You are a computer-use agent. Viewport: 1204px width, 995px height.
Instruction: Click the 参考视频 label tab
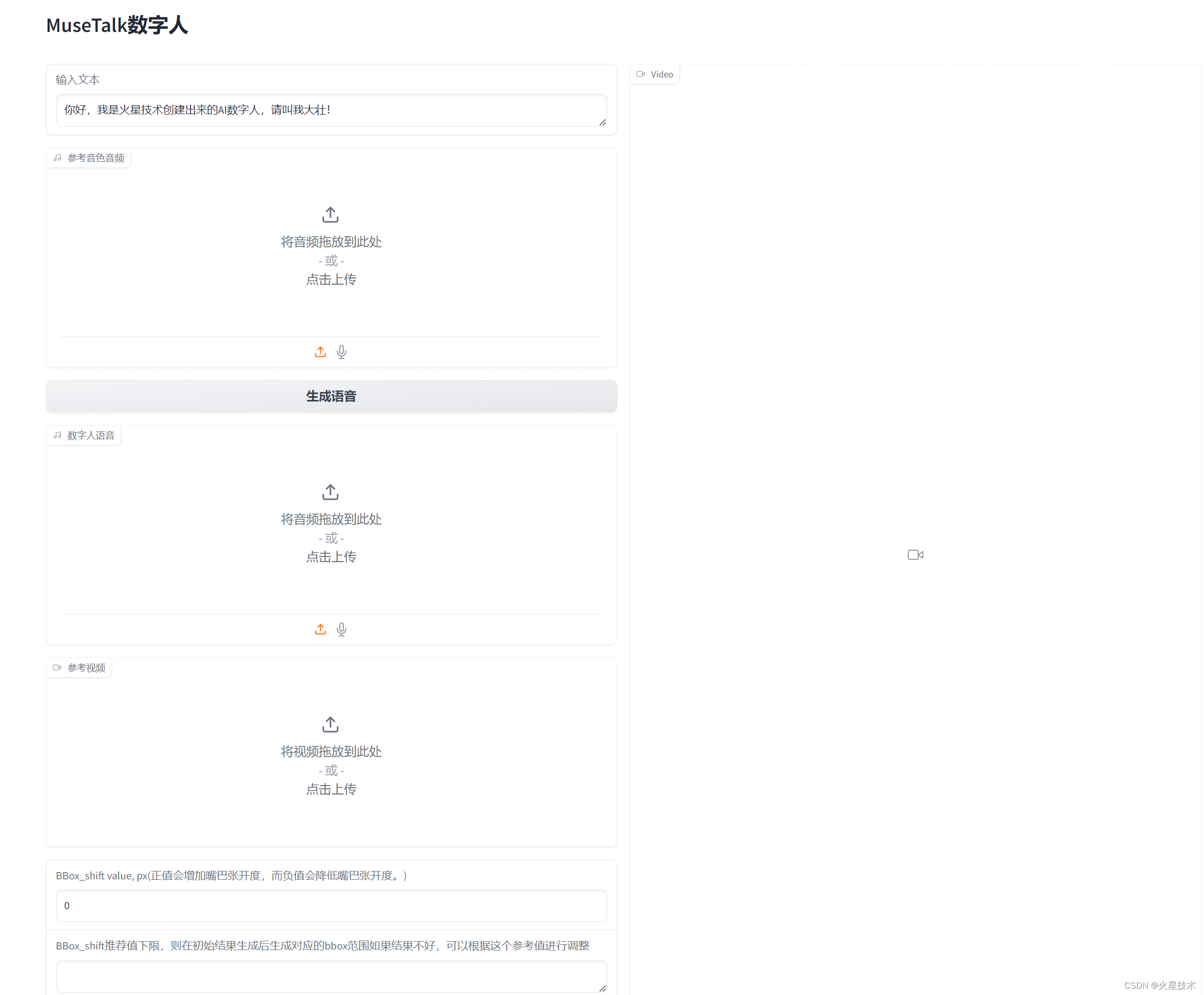pos(80,668)
